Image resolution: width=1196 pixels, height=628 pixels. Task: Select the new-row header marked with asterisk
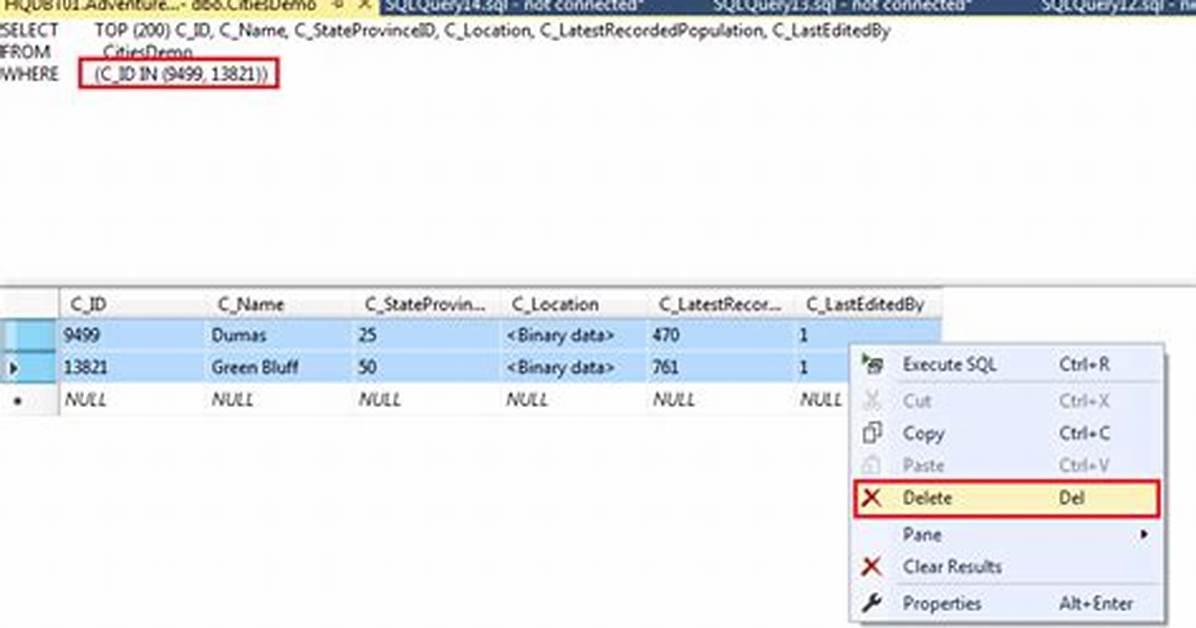[29, 399]
